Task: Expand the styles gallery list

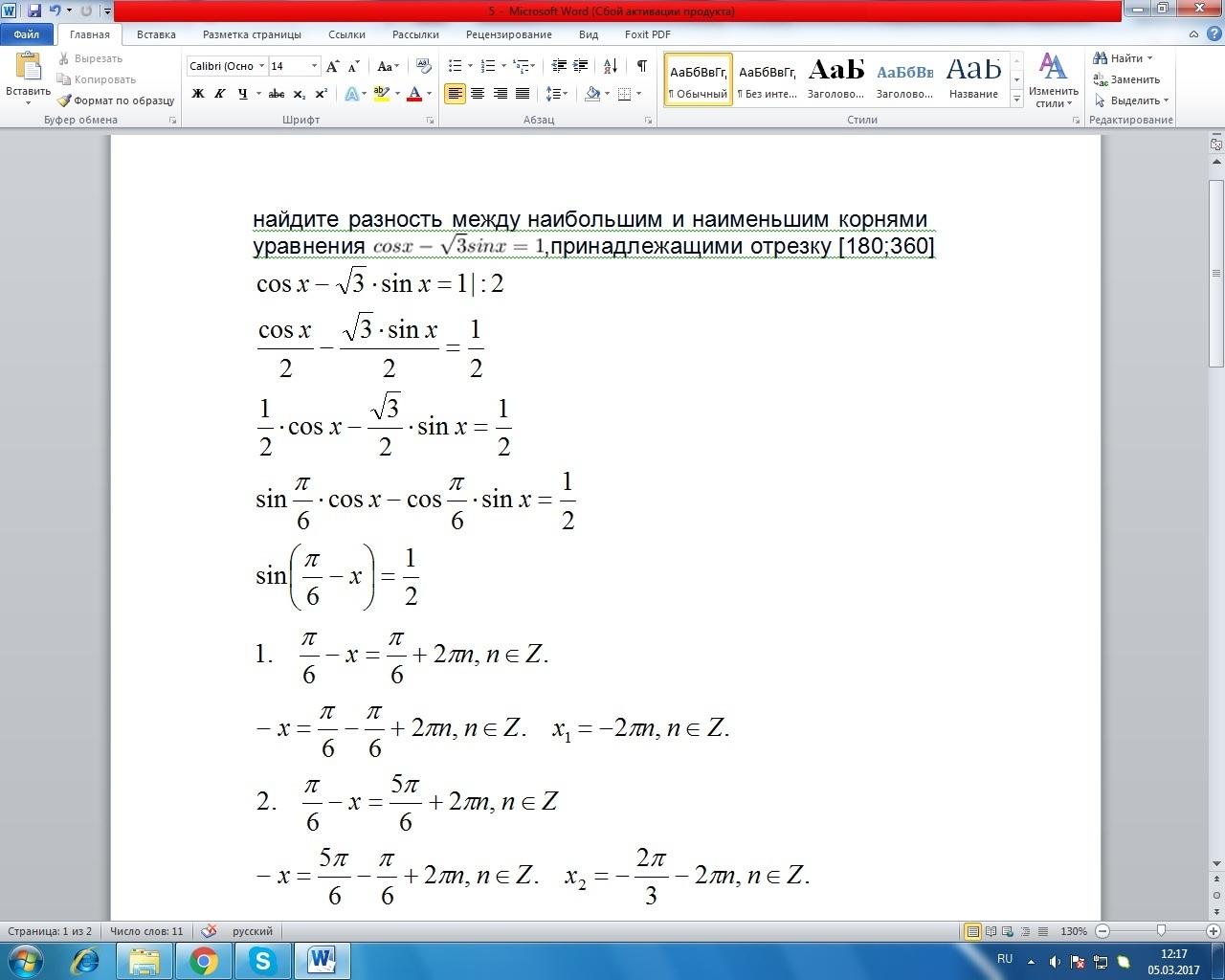Action: pos(1016,100)
